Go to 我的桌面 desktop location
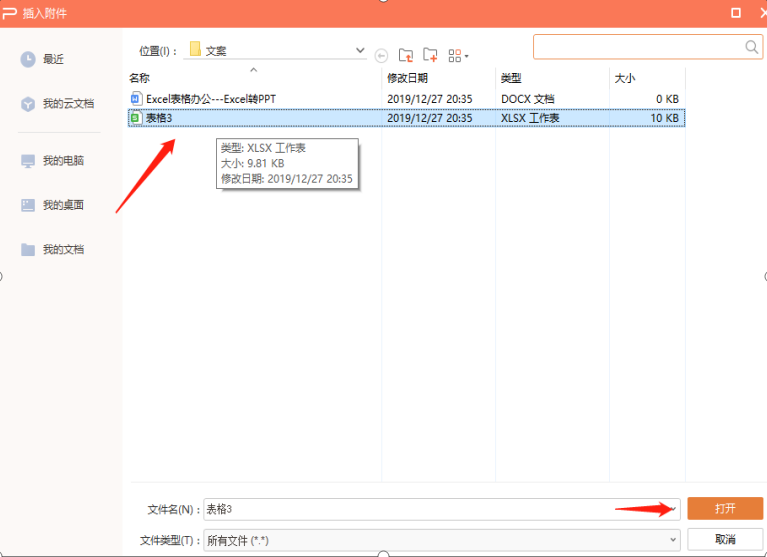Screen dimensions: 767x557 coord(52,205)
